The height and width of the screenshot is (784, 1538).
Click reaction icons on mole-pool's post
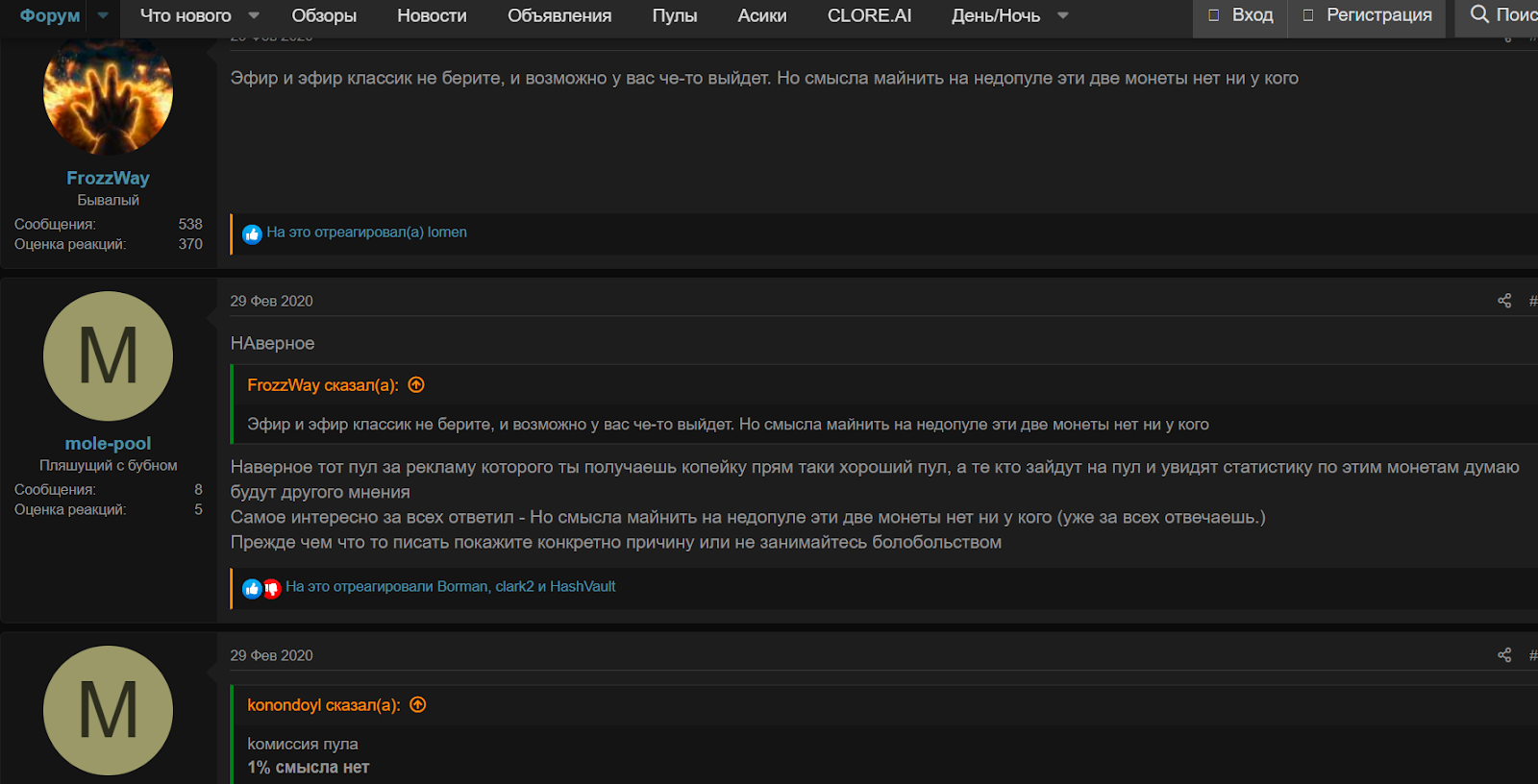(x=261, y=588)
